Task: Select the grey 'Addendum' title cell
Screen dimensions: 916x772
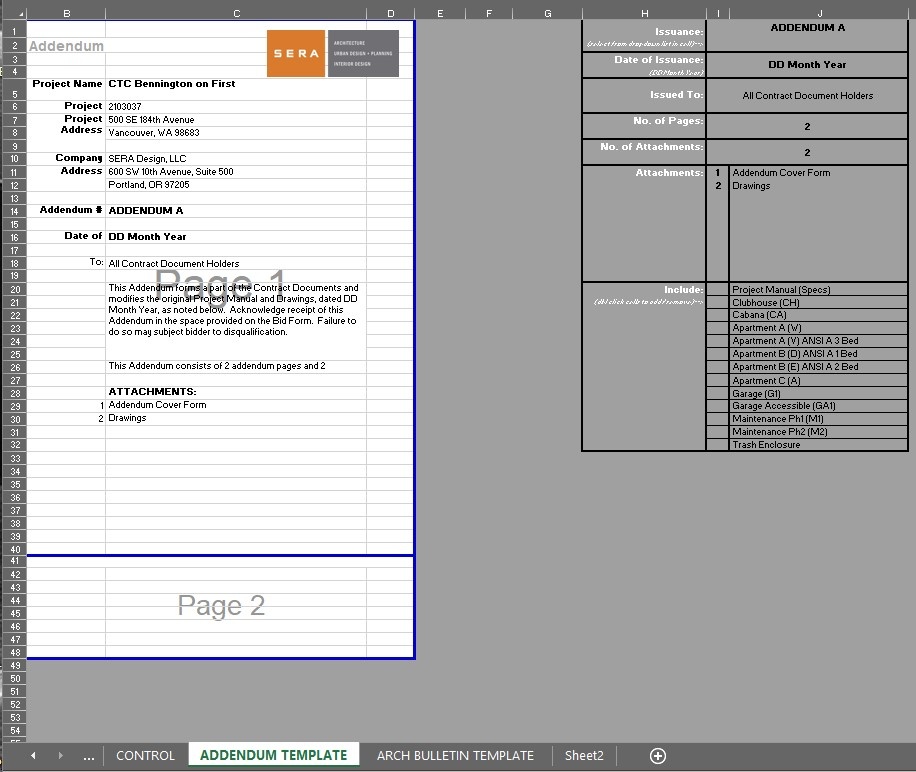Action: 67,46
